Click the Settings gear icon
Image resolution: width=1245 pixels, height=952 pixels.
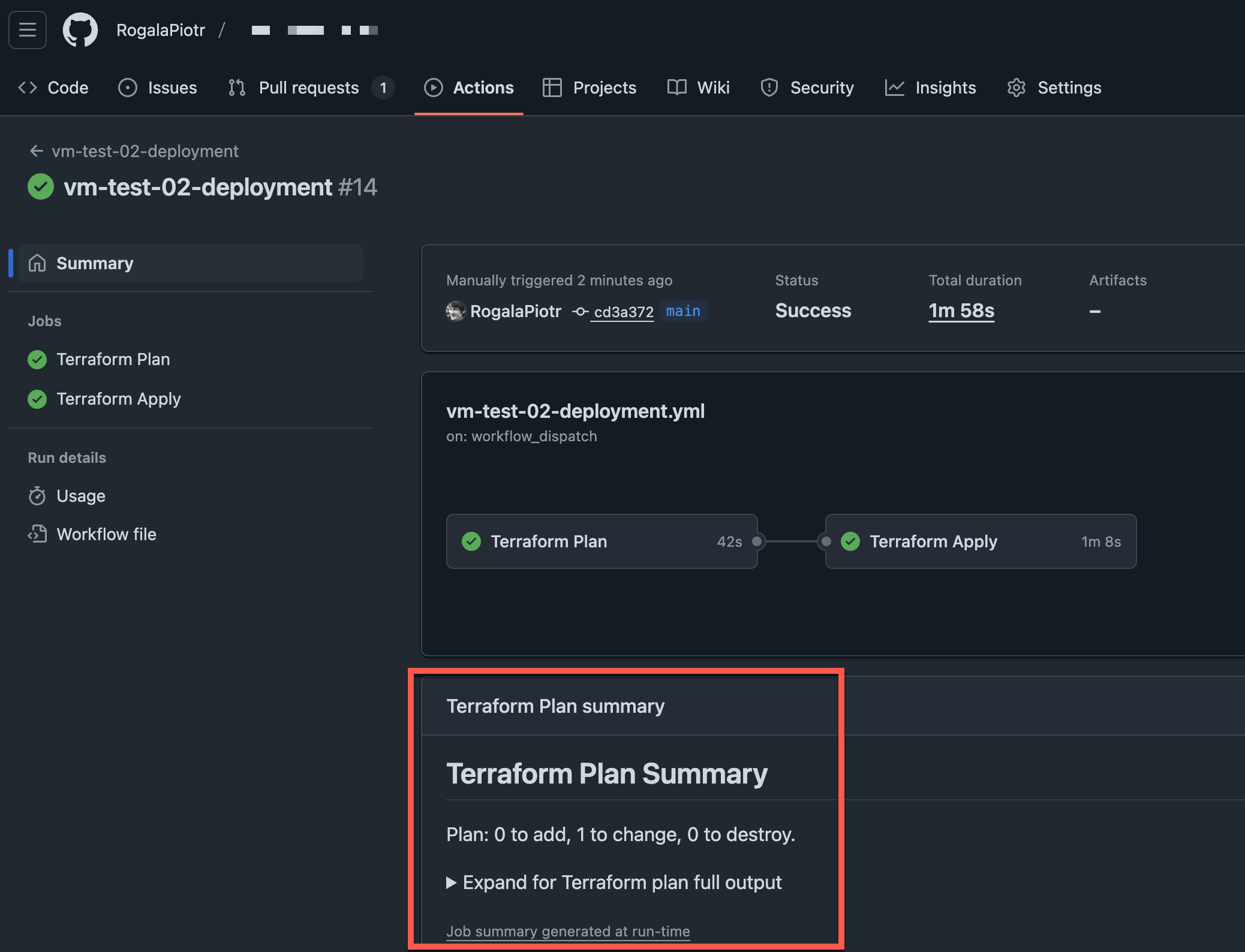pos(1017,88)
